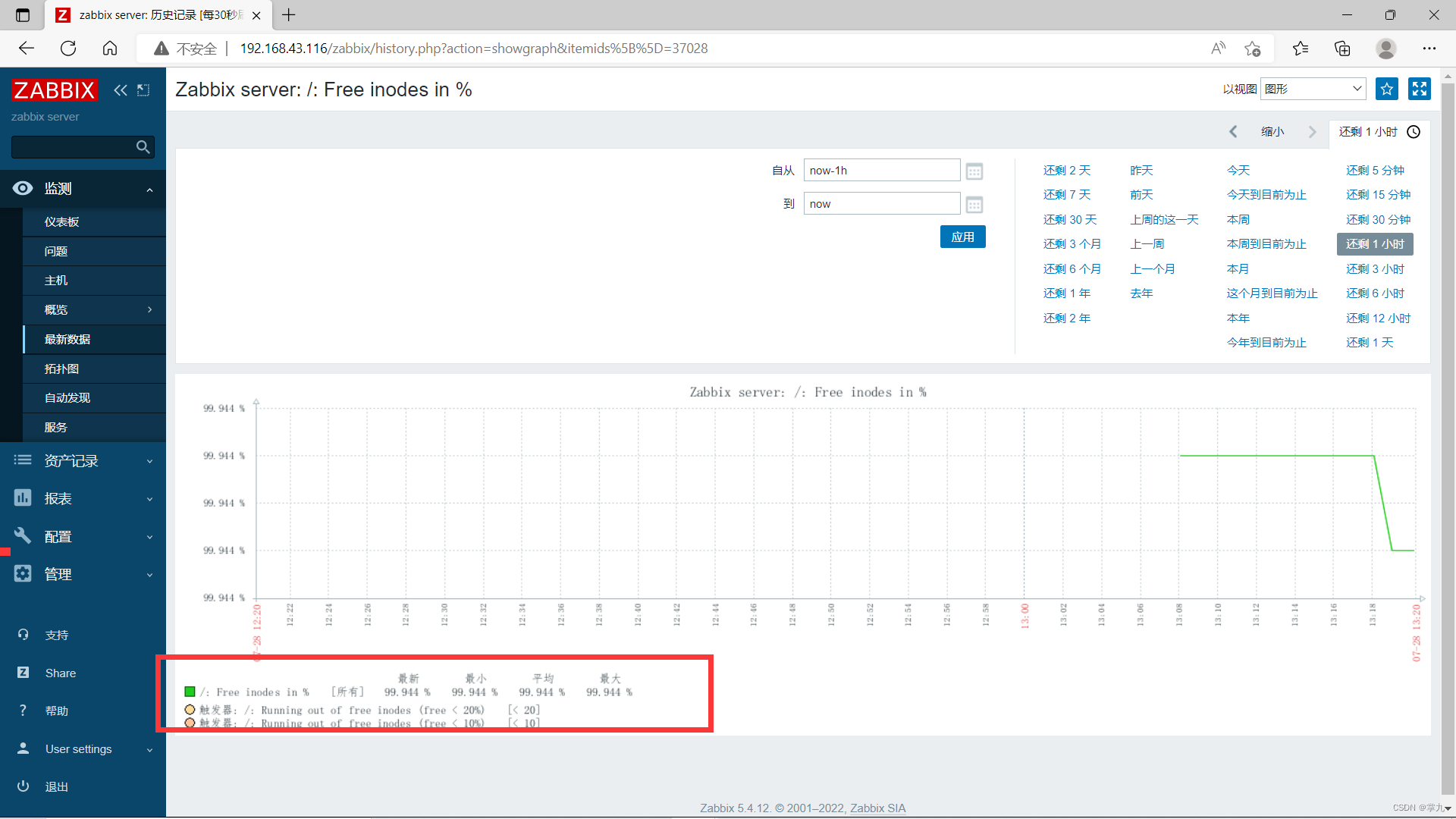Open calendar picker for From field
The width and height of the screenshot is (1456, 819).
(974, 171)
